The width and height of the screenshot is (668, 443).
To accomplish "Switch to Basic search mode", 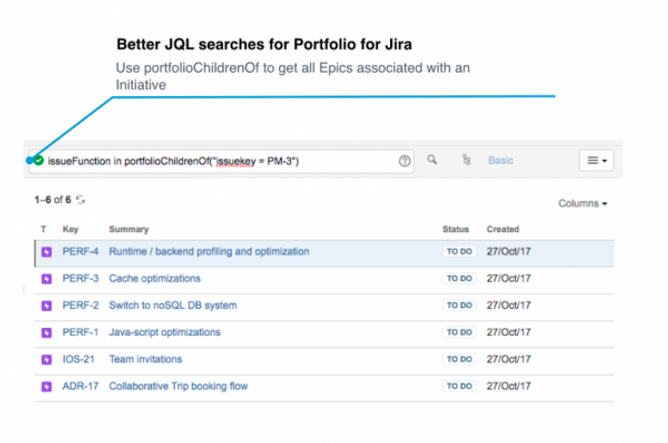I will pyautogui.click(x=501, y=160).
